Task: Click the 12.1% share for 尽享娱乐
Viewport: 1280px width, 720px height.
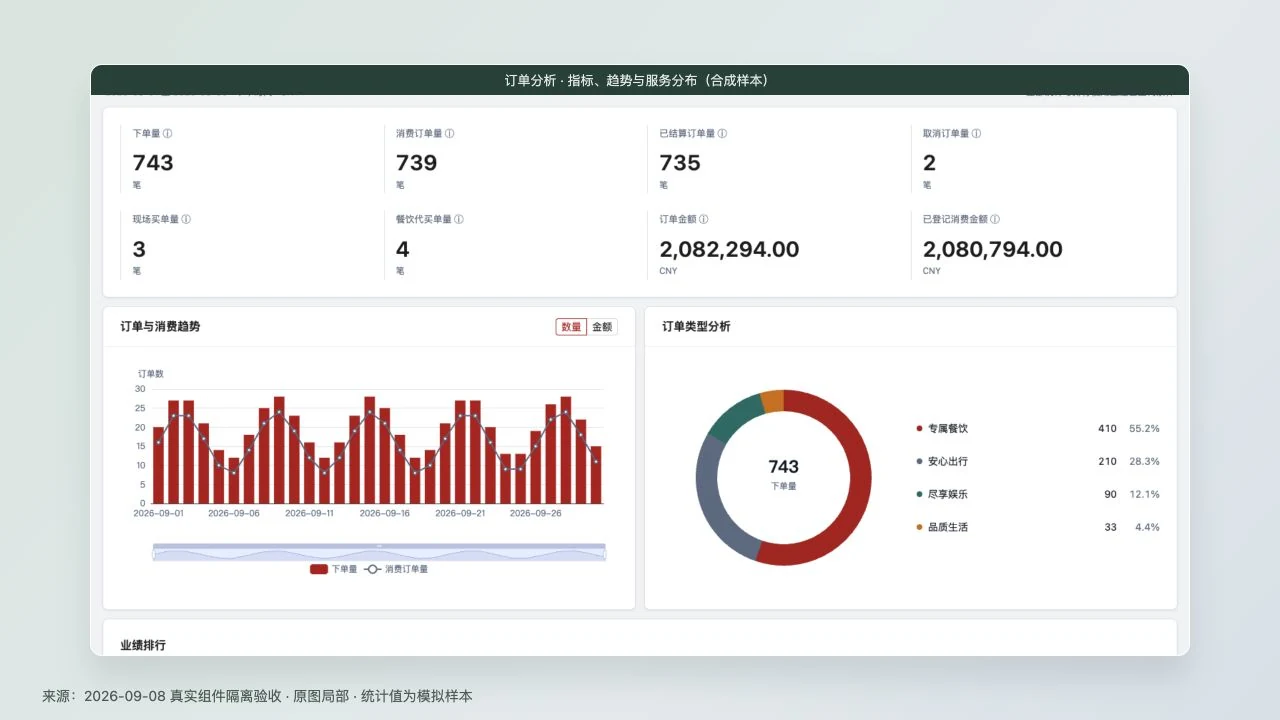Action: [1144, 494]
